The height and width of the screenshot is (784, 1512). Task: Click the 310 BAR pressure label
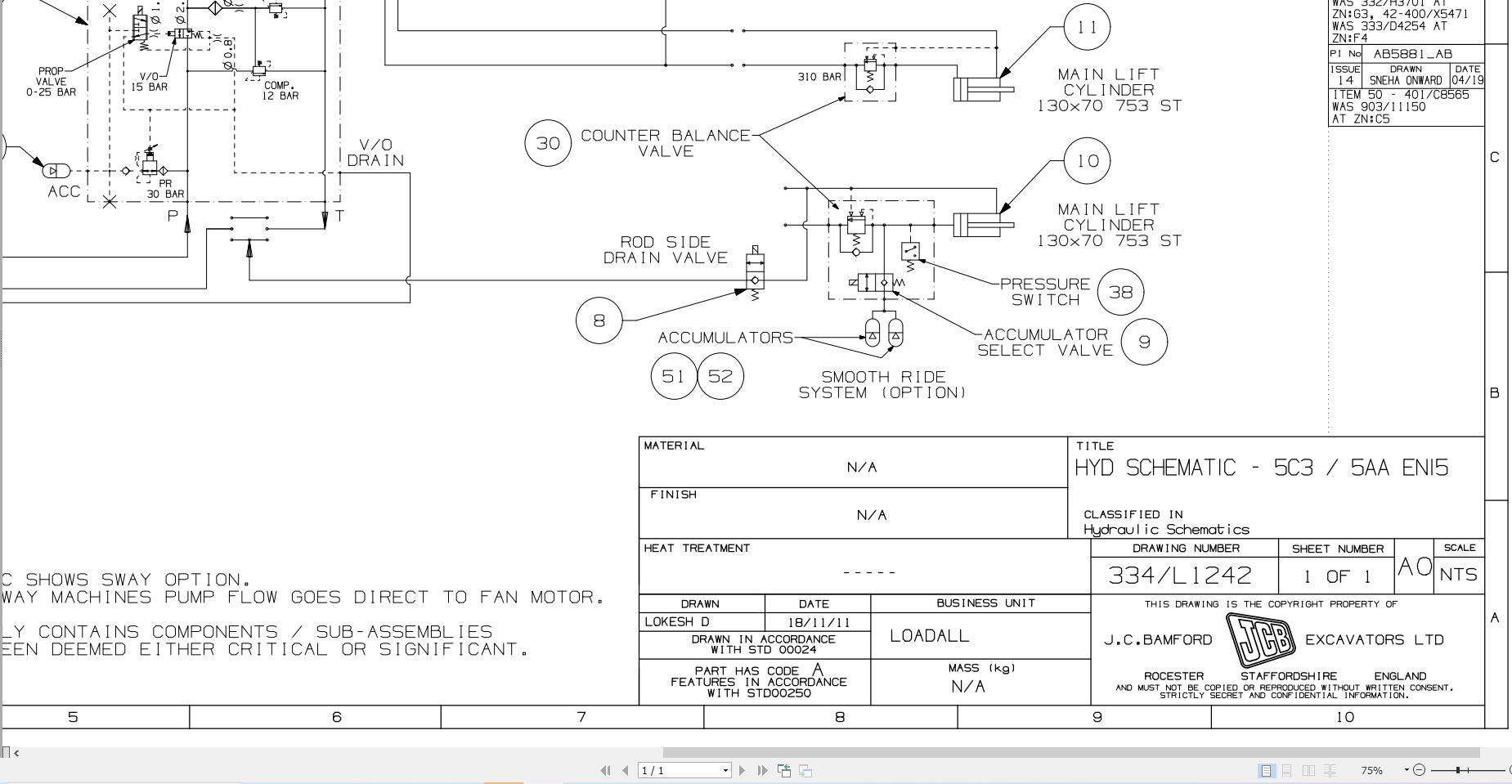[x=819, y=77]
